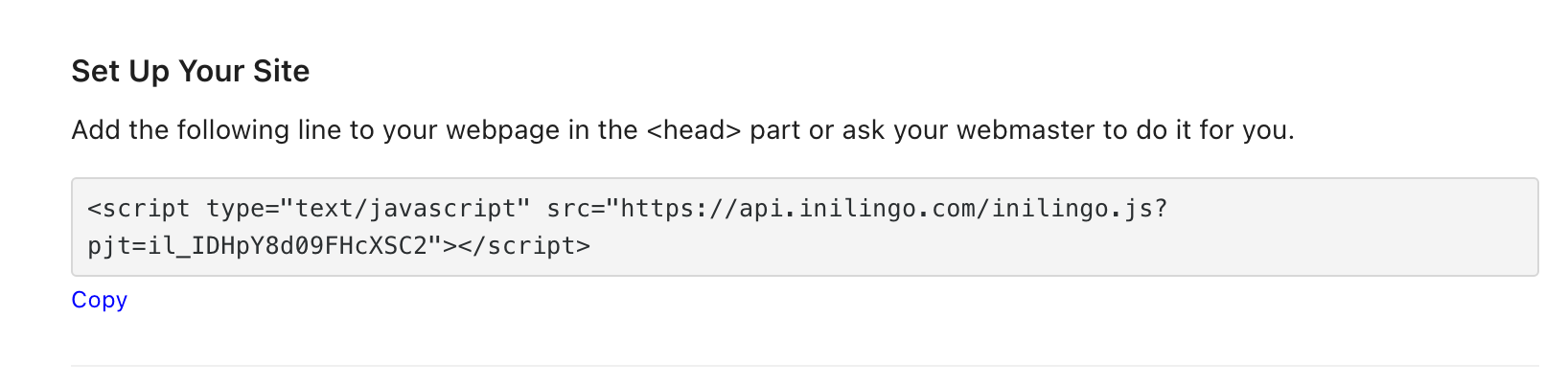The image size is (1568, 385).
Task: Click the second line of the code snippet
Action: tap(339, 246)
